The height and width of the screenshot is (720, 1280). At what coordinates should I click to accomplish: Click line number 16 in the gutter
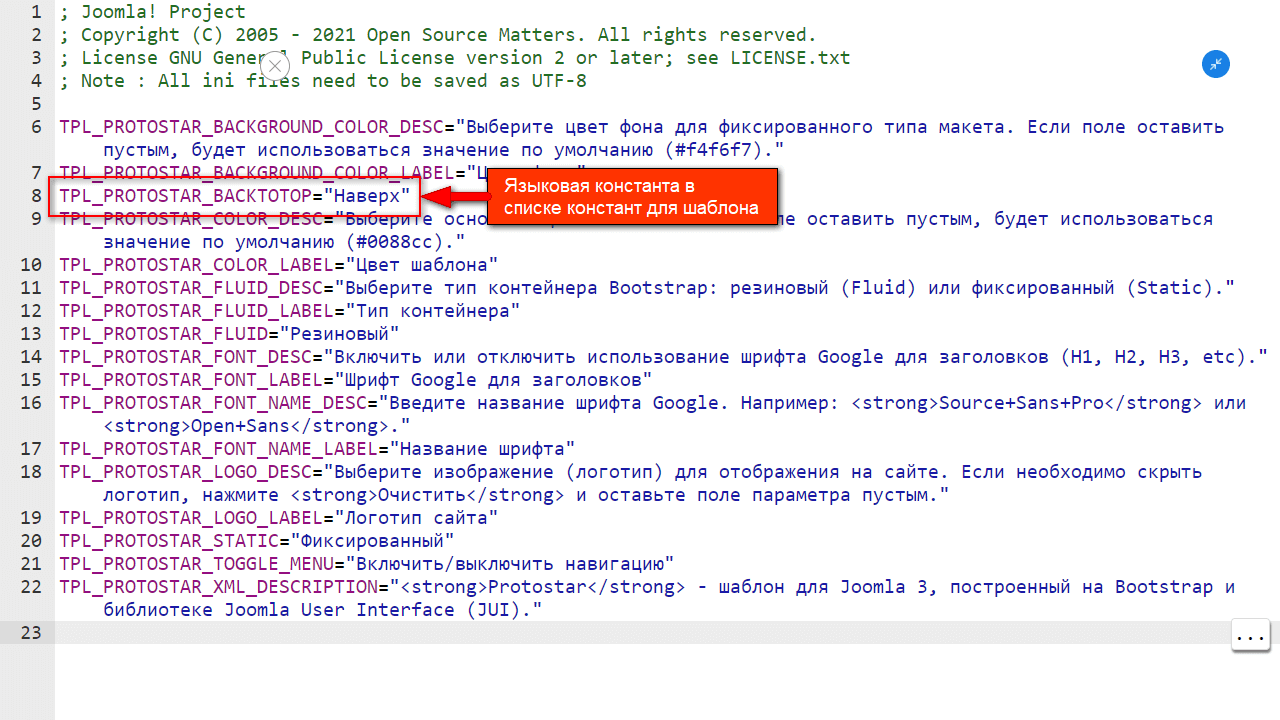point(31,403)
